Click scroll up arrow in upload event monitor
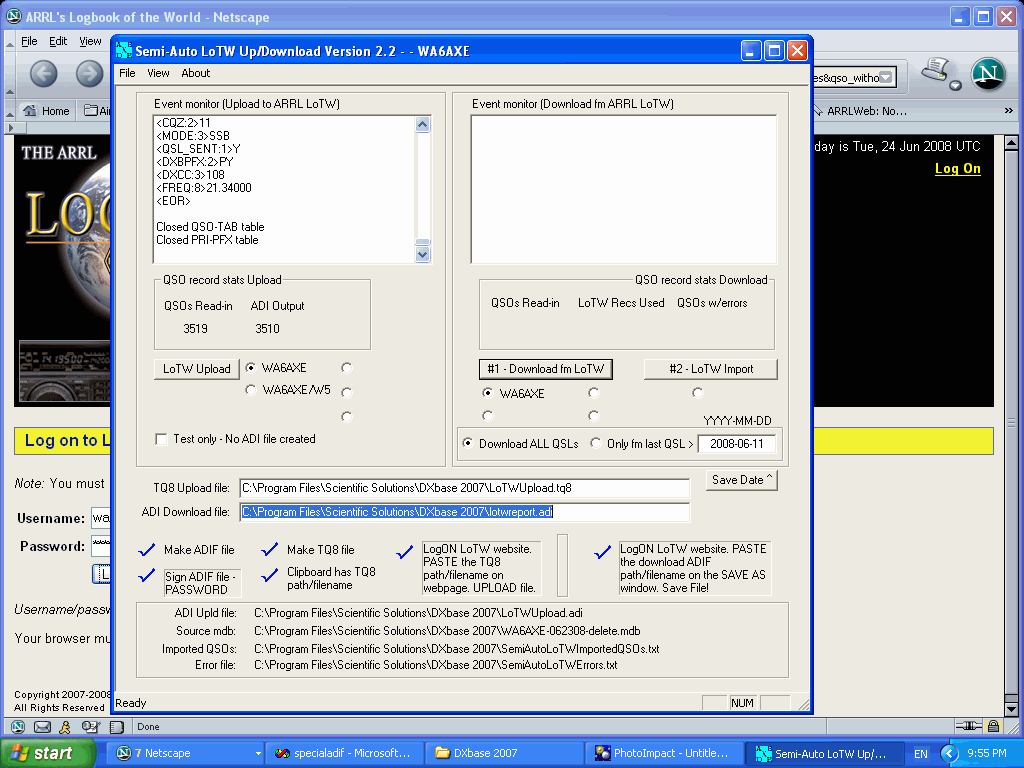1024x768 pixels. coord(423,124)
